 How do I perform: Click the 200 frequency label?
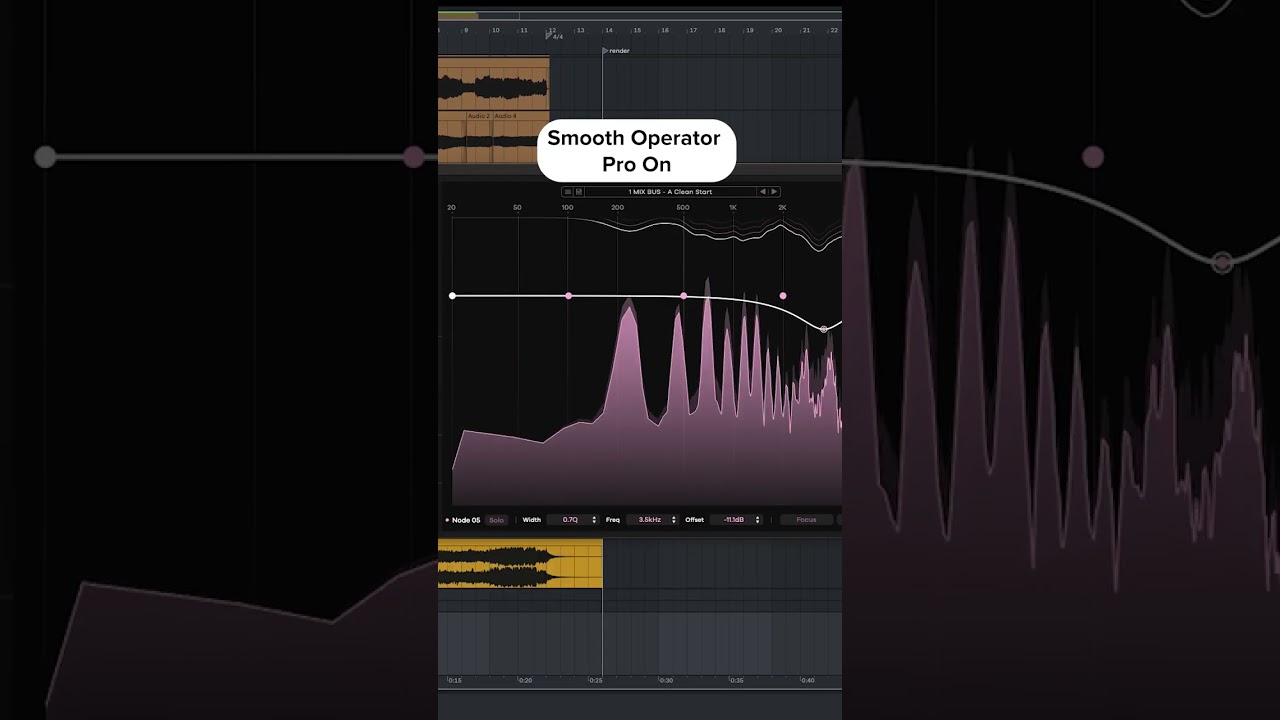click(617, 207)
